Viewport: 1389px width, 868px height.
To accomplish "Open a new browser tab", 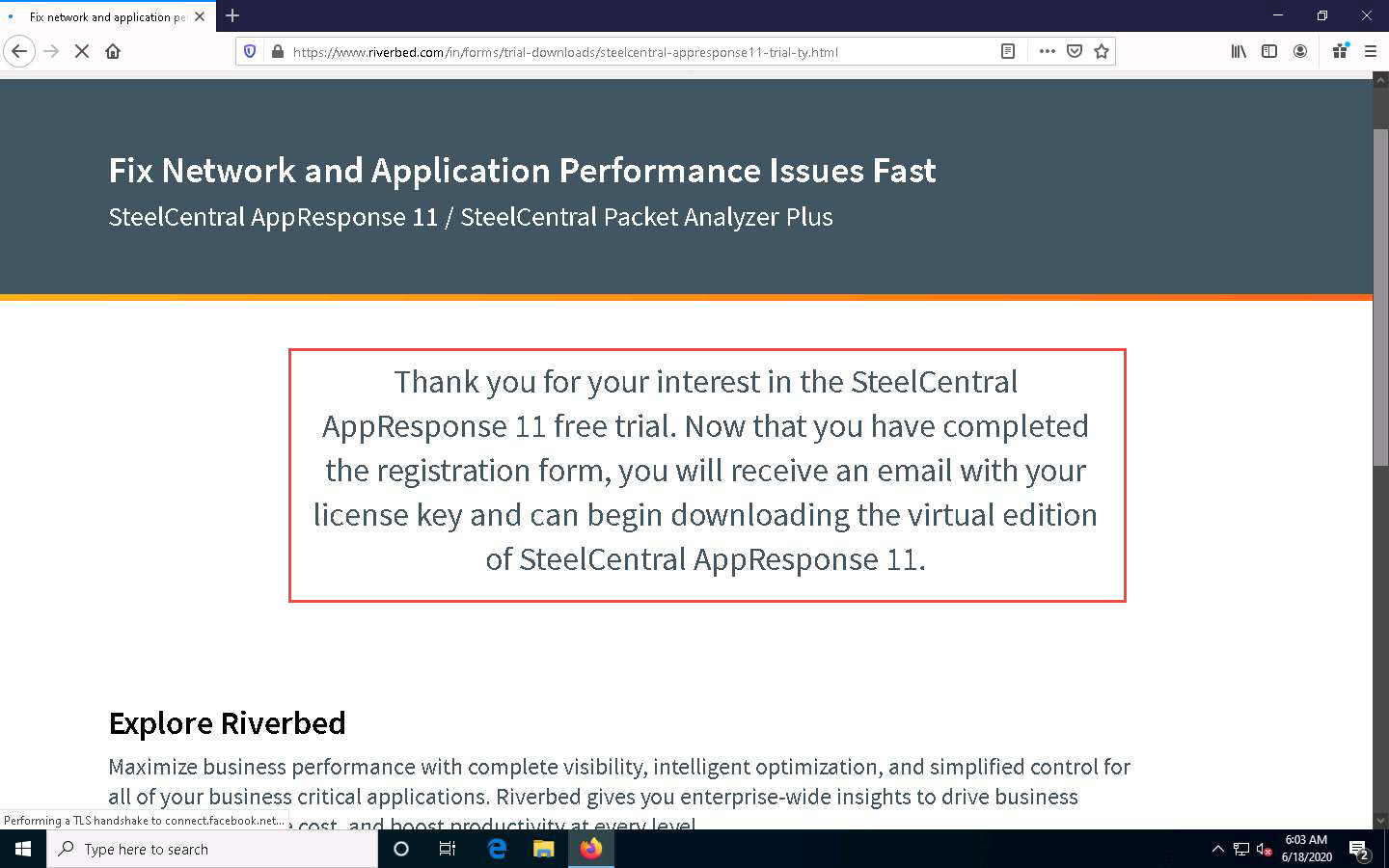I will pos(232,16).
